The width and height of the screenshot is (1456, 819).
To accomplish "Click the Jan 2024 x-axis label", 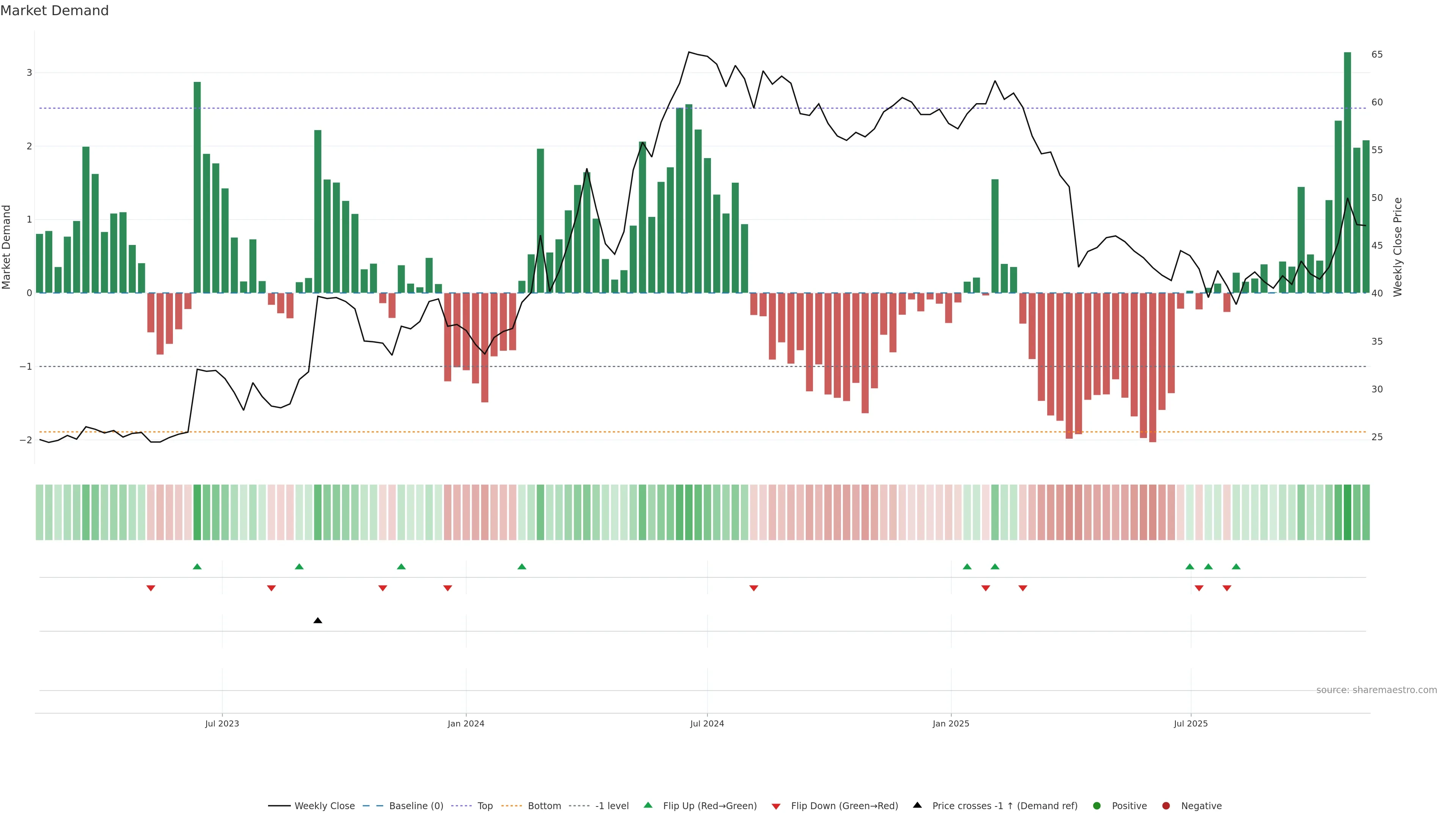I will 466,723.
